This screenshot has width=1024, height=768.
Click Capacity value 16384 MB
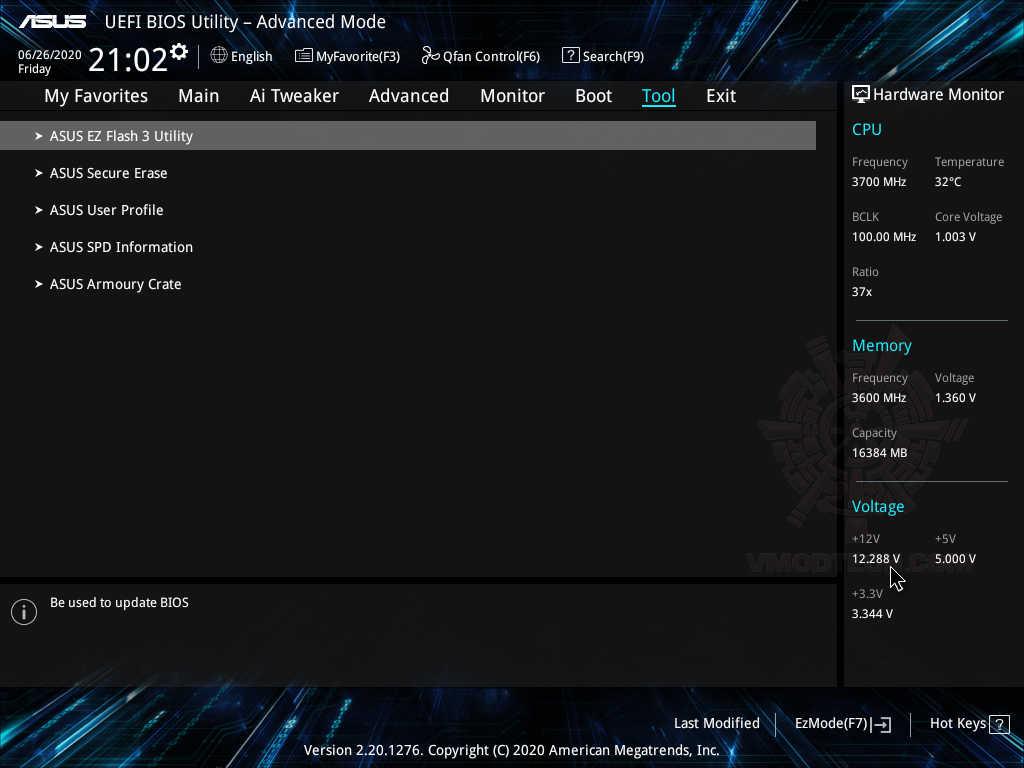coord(879,453)
